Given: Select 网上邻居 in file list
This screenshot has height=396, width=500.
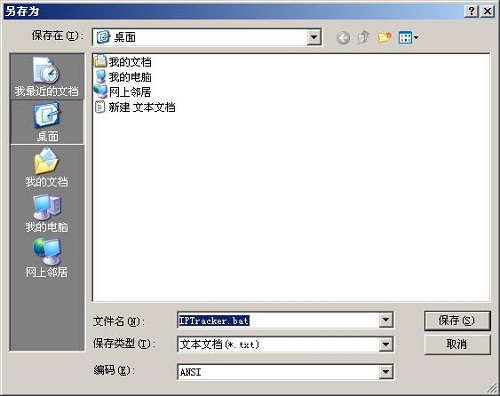Looking at the screenshot, I should click(x=122, y=92).
